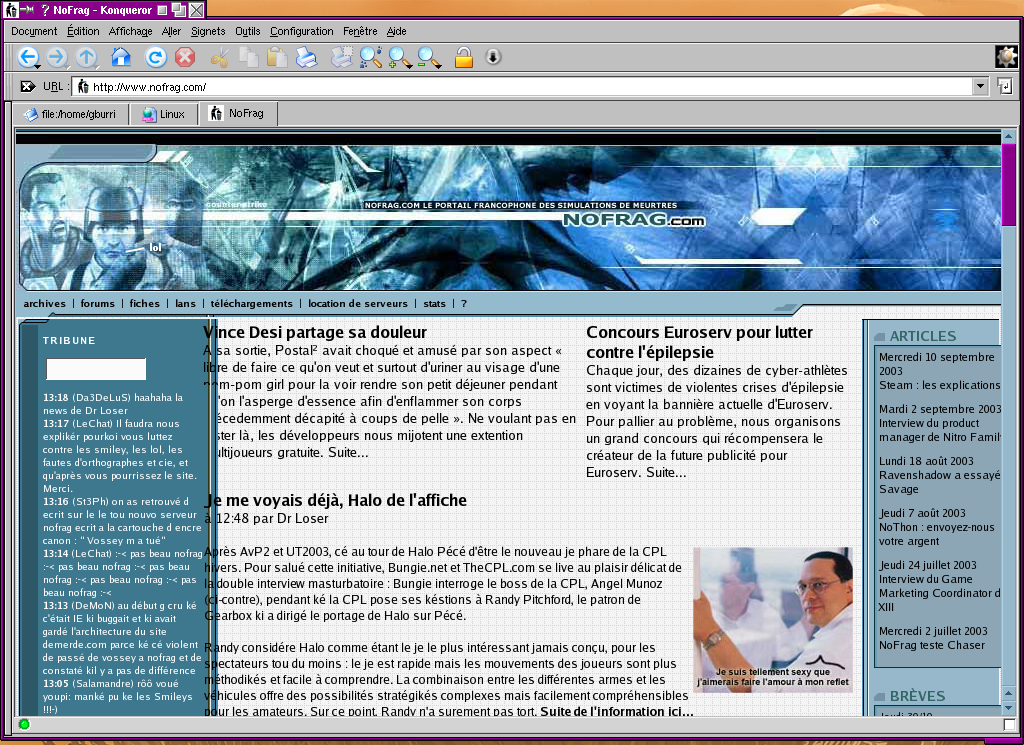Image resolution: width=1024 pixels, height=745 pixels.
Task: Click the Go button beside the URL field
Action: (x=1005, y=86)
